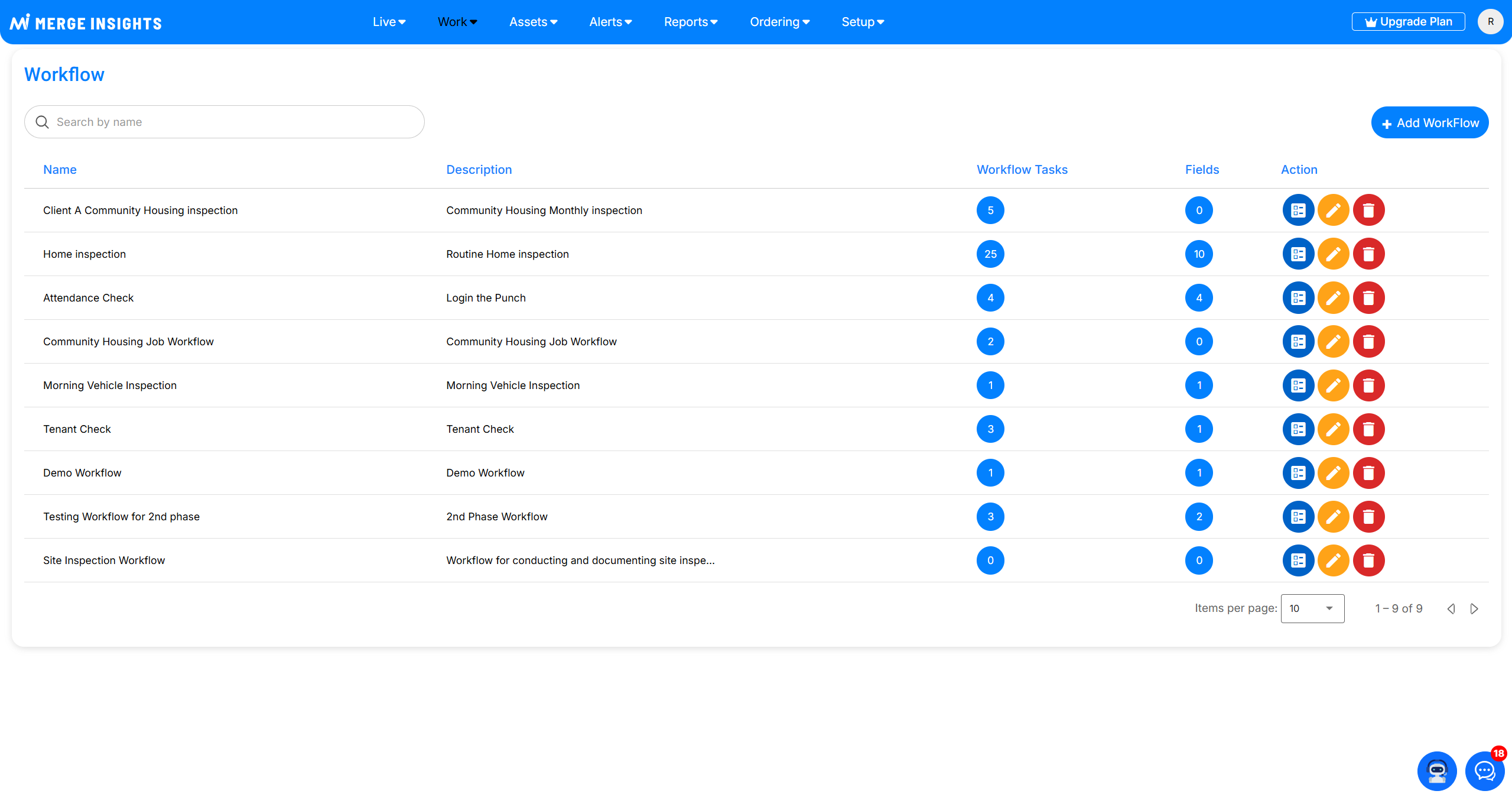The height and width of the screenshot is (794, 1512).
Task: Edit the Attendance Check workflow
Action: click(x=1333, y=298)
